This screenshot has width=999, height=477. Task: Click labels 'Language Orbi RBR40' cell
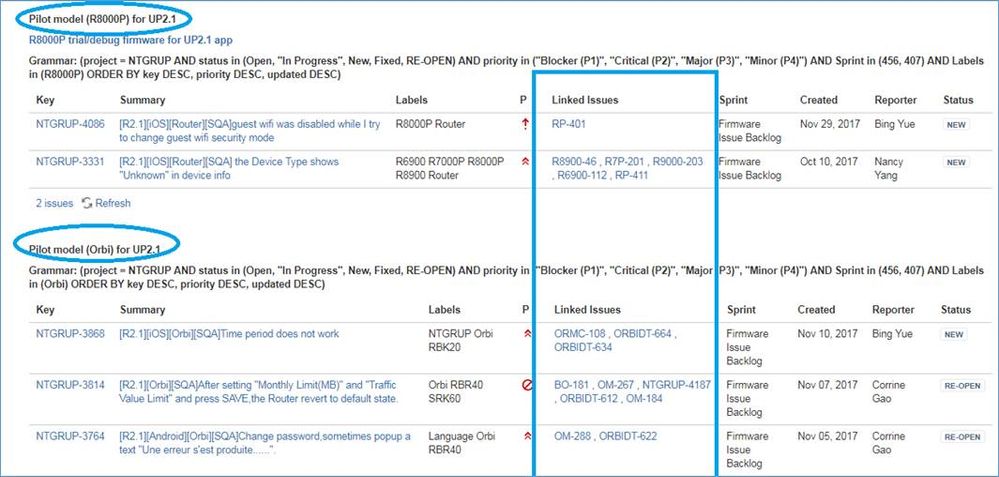pos(460,443)
